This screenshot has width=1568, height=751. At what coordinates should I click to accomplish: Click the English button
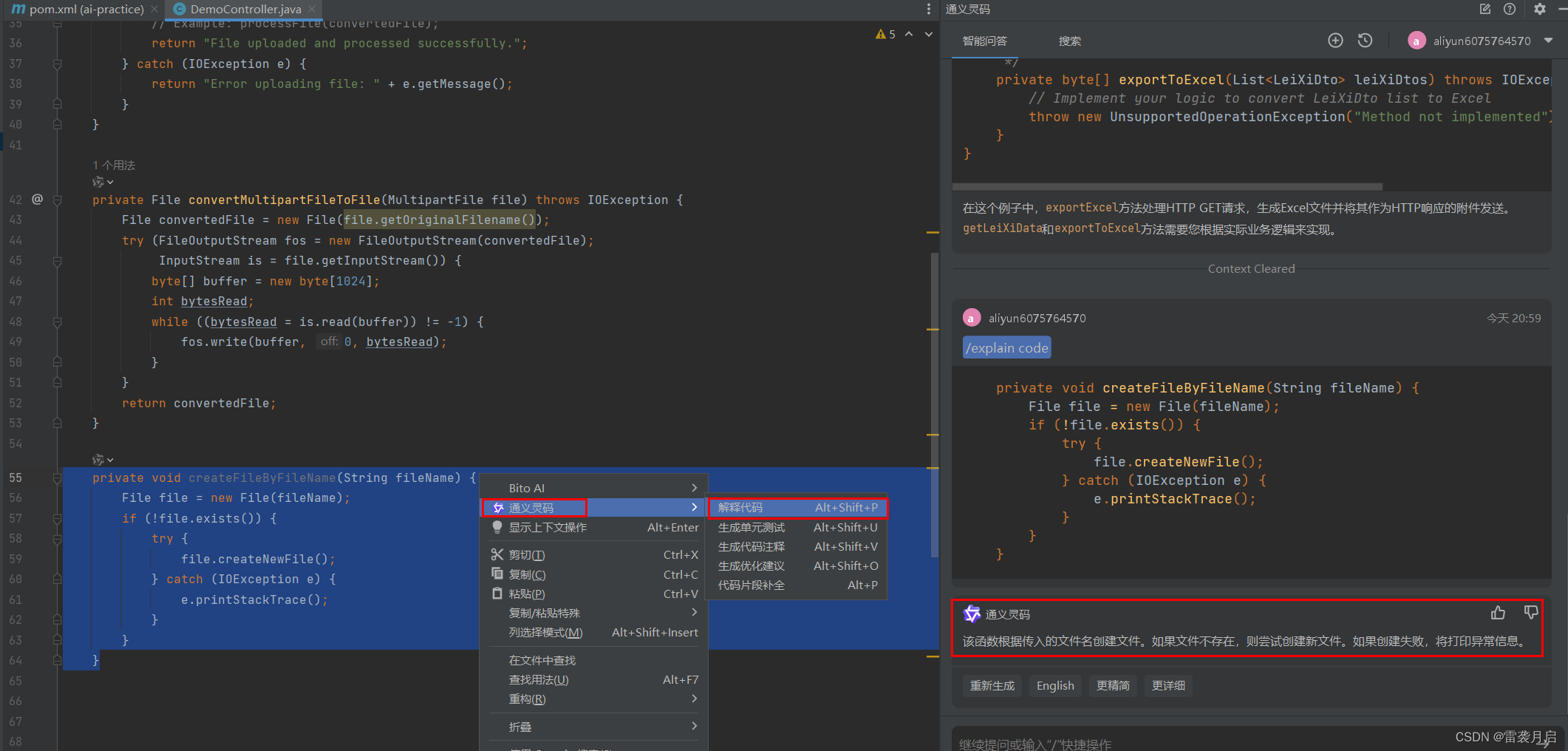pos(1055,686)
